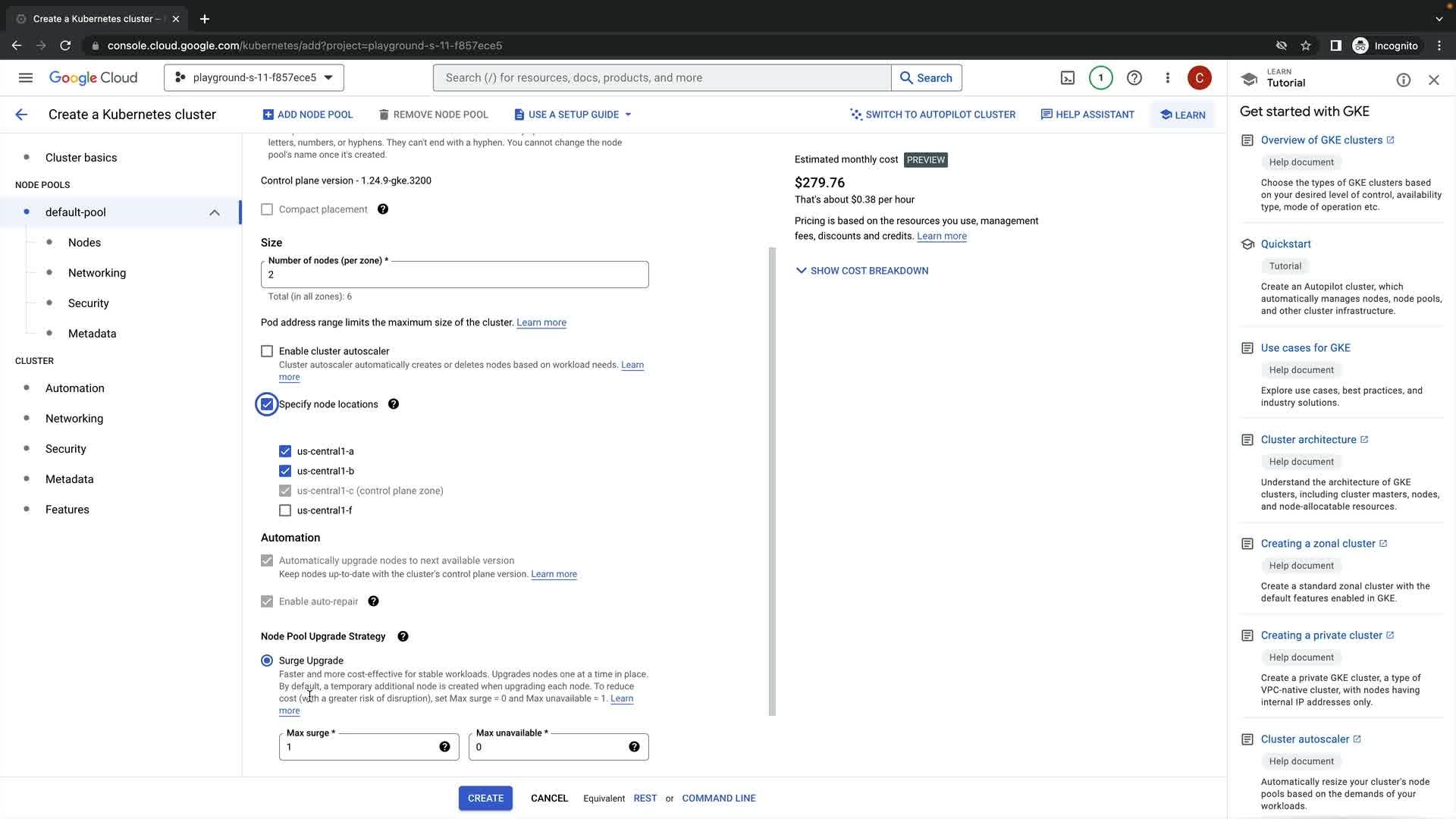Uncheck the us-central1-b zone
The image size is (1456, 819).
[x=285, y=471]
